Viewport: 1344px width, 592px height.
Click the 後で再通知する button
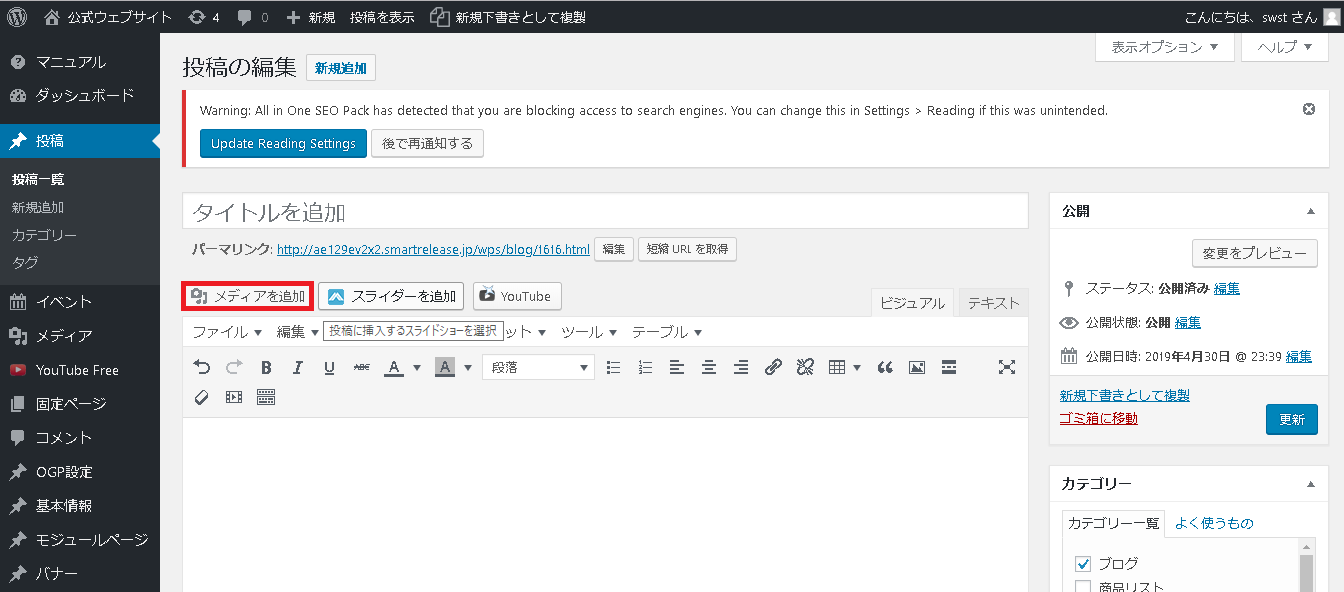click(x=427, y=143)
